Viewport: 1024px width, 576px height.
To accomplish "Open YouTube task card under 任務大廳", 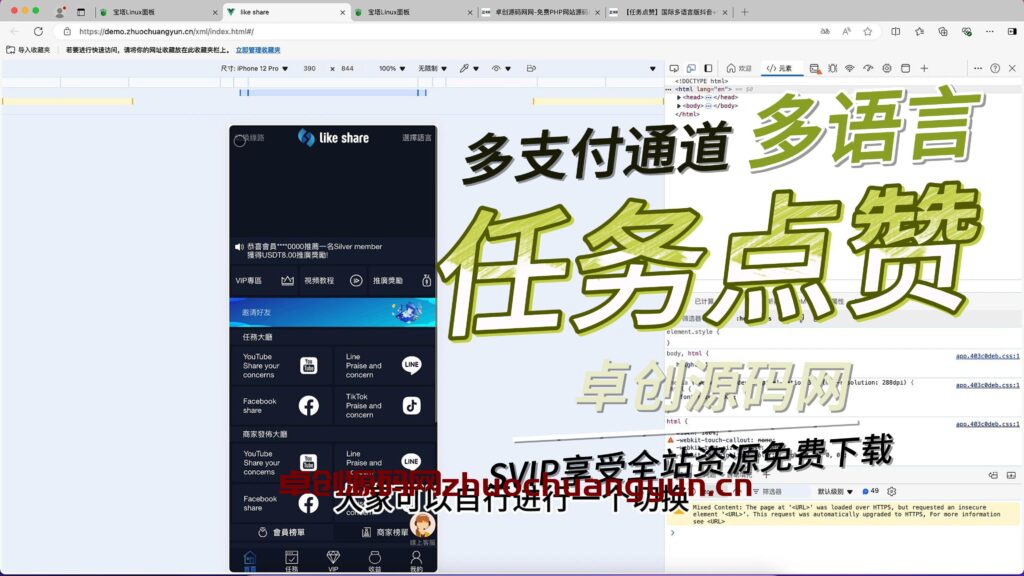I will (x=281, y=366).
